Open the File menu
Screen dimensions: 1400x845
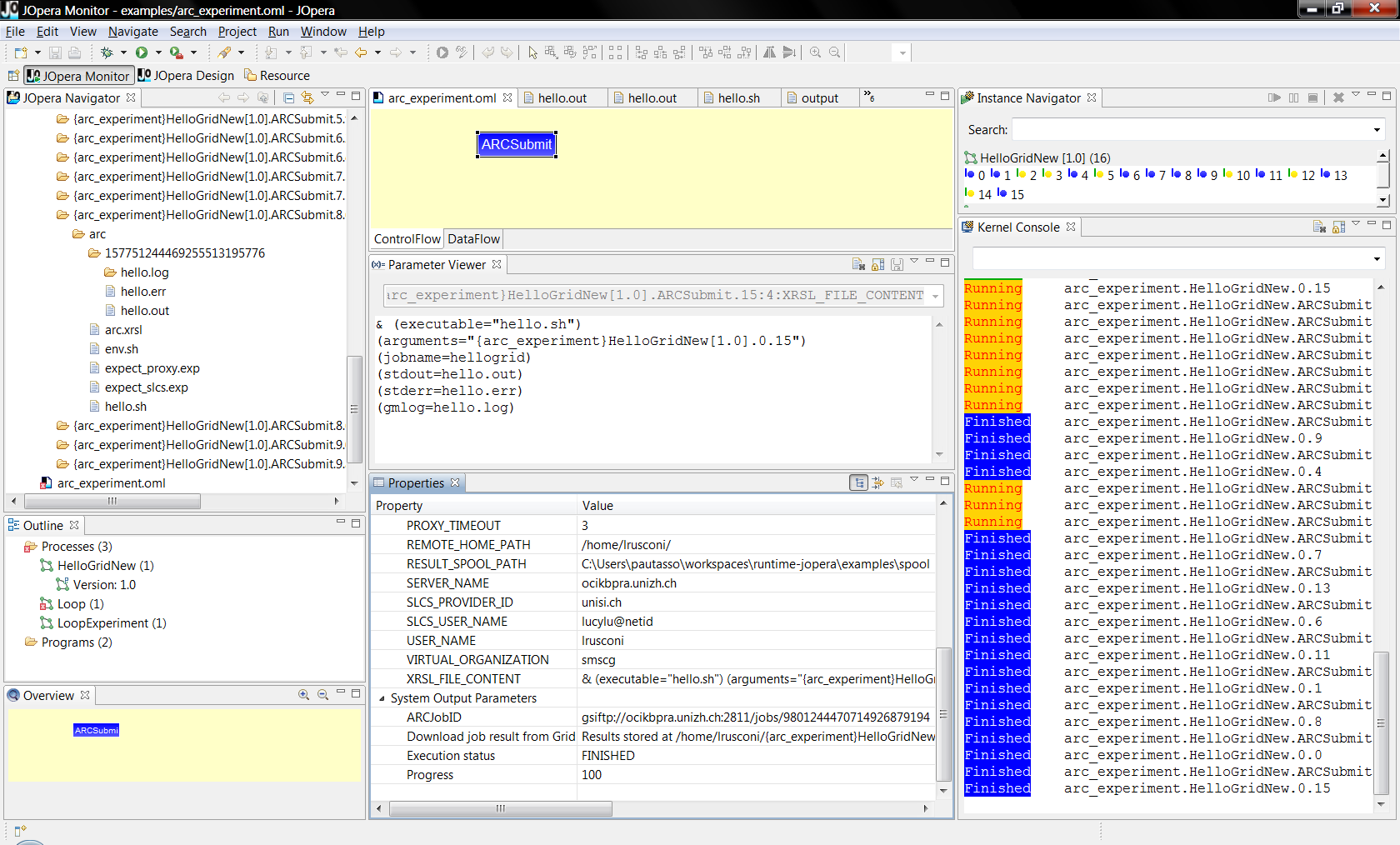tap(15, 32)
